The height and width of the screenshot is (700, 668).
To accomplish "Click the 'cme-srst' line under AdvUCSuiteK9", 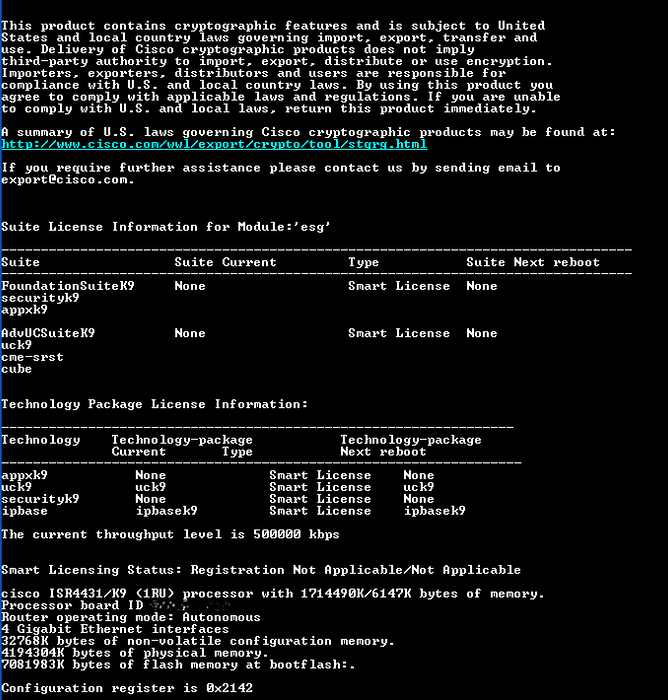I will click(32, 357).
